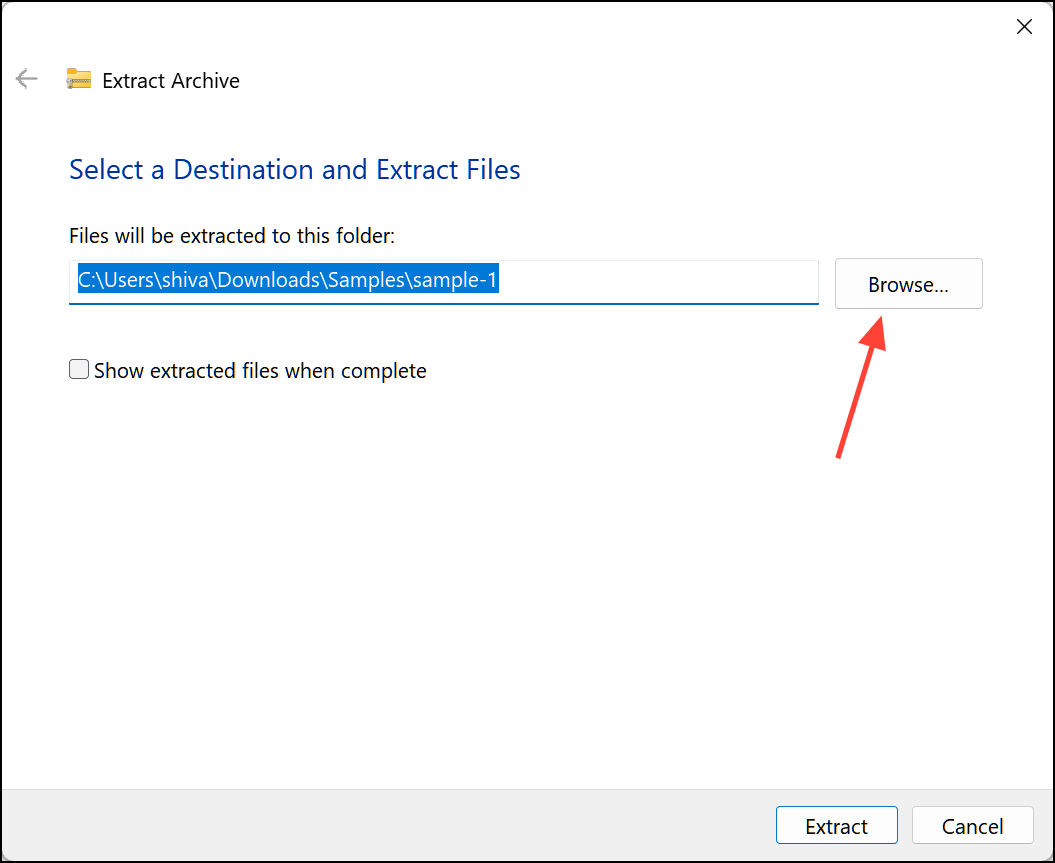This screenshot has width=1055, height=863.
Task: Click inside the extraction destination textbox
Action: 443,281
